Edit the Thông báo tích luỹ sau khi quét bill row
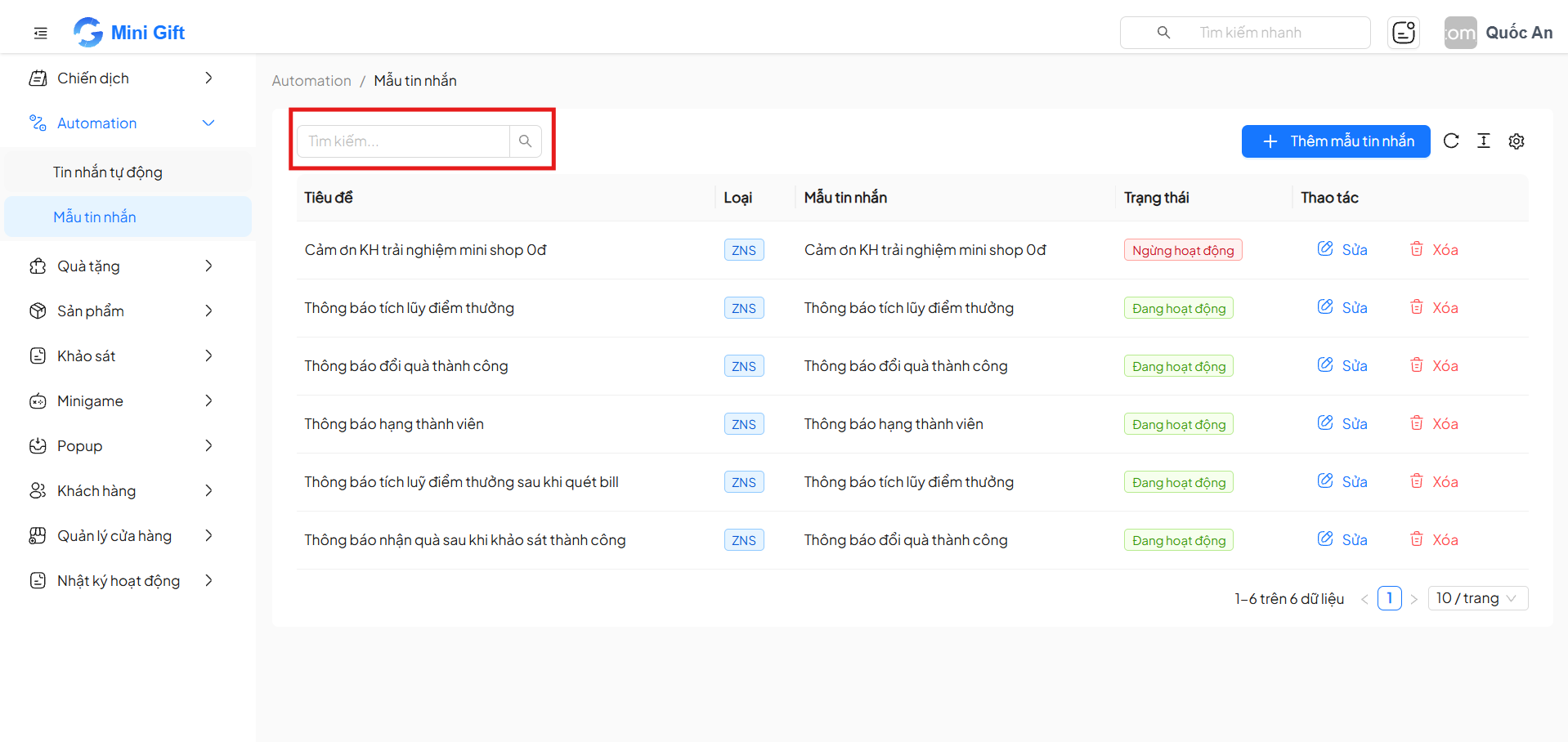Screen dimensions: 1568x742 coord(1342,481)
